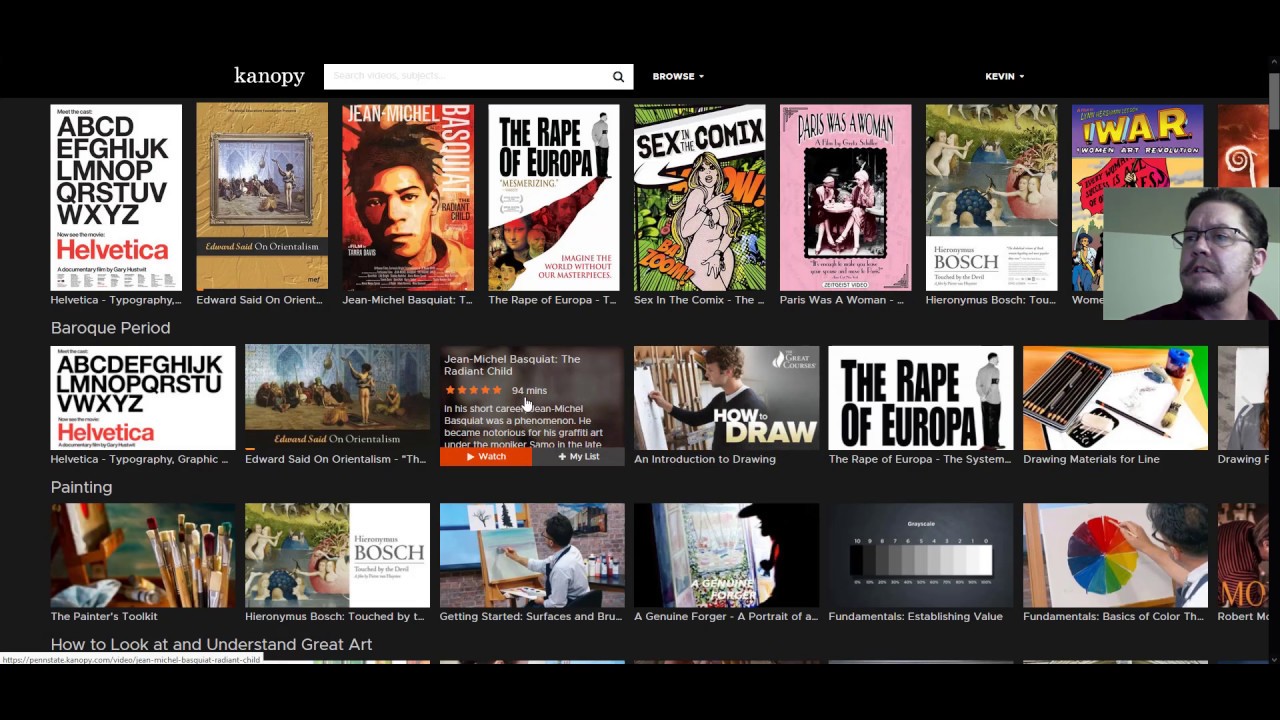Open Edward Said On Orientalism poster

[262, 197]
